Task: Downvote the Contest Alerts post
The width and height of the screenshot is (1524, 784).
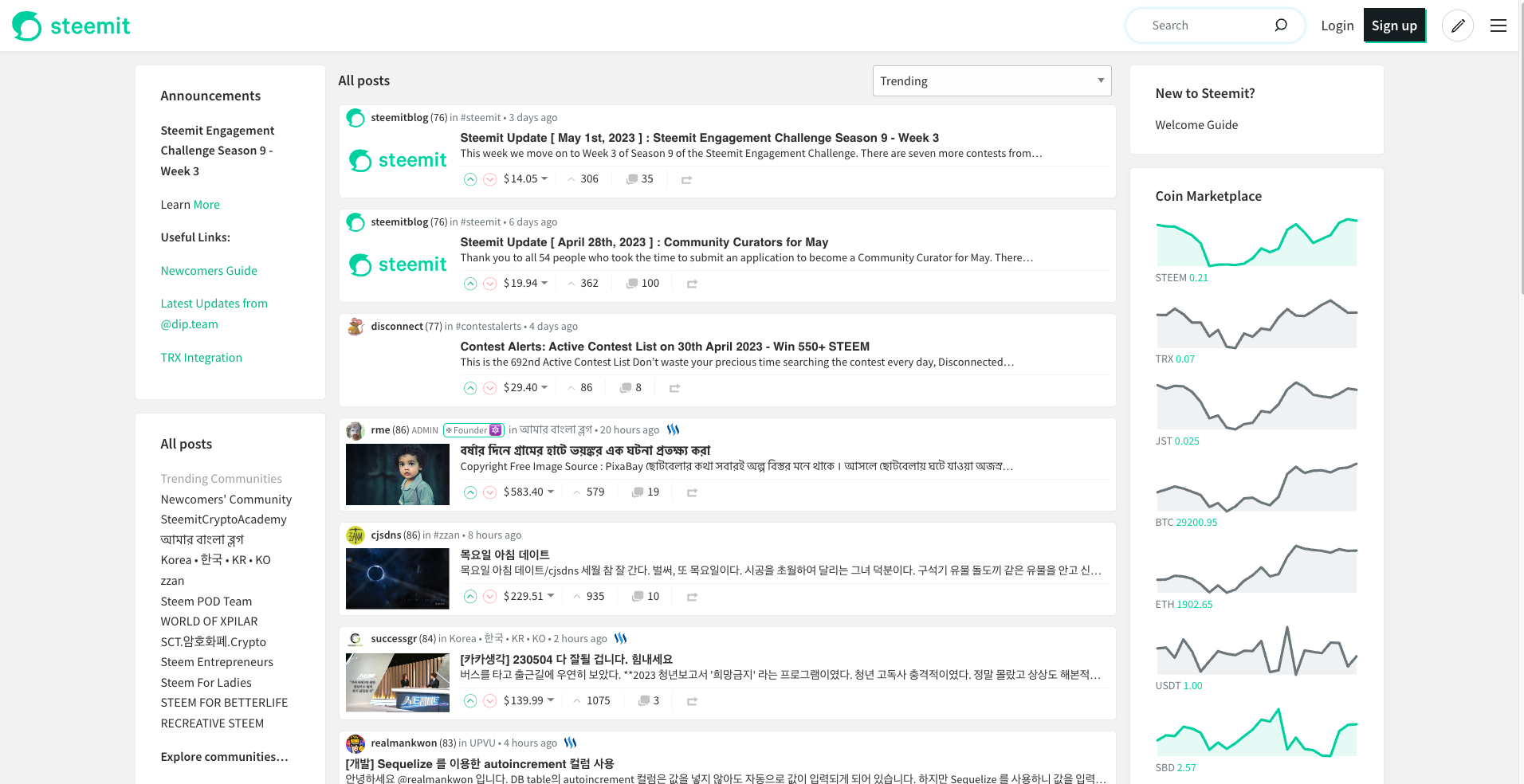Action: click(x=490, y=388)
